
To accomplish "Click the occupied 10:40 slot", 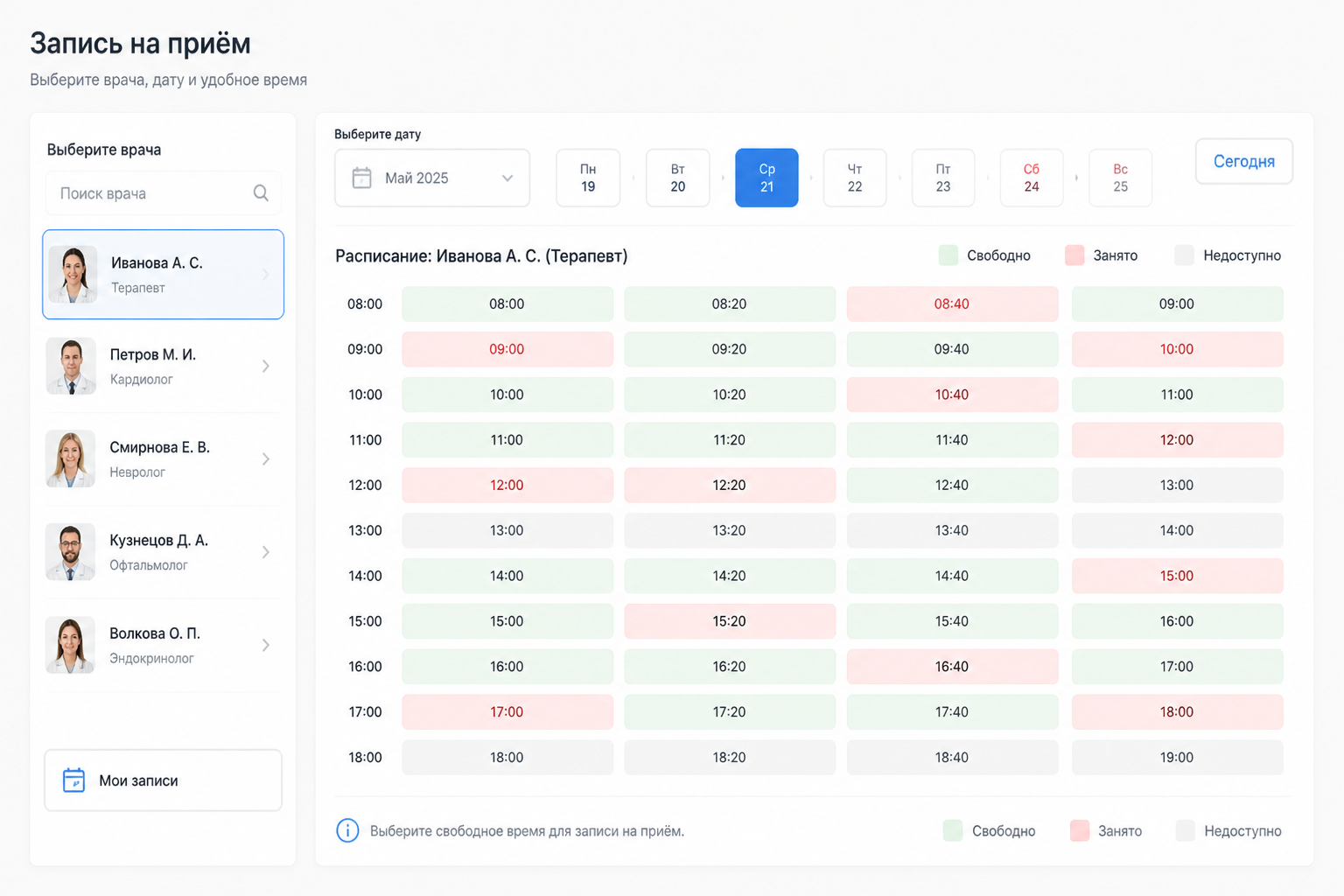I will (x=952, y=395).
